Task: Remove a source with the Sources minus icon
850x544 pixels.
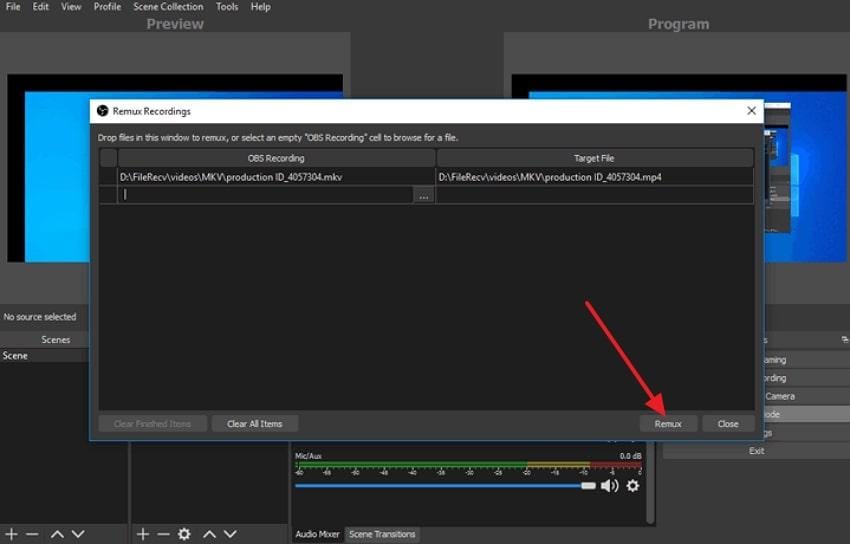Action: (163, 534)
